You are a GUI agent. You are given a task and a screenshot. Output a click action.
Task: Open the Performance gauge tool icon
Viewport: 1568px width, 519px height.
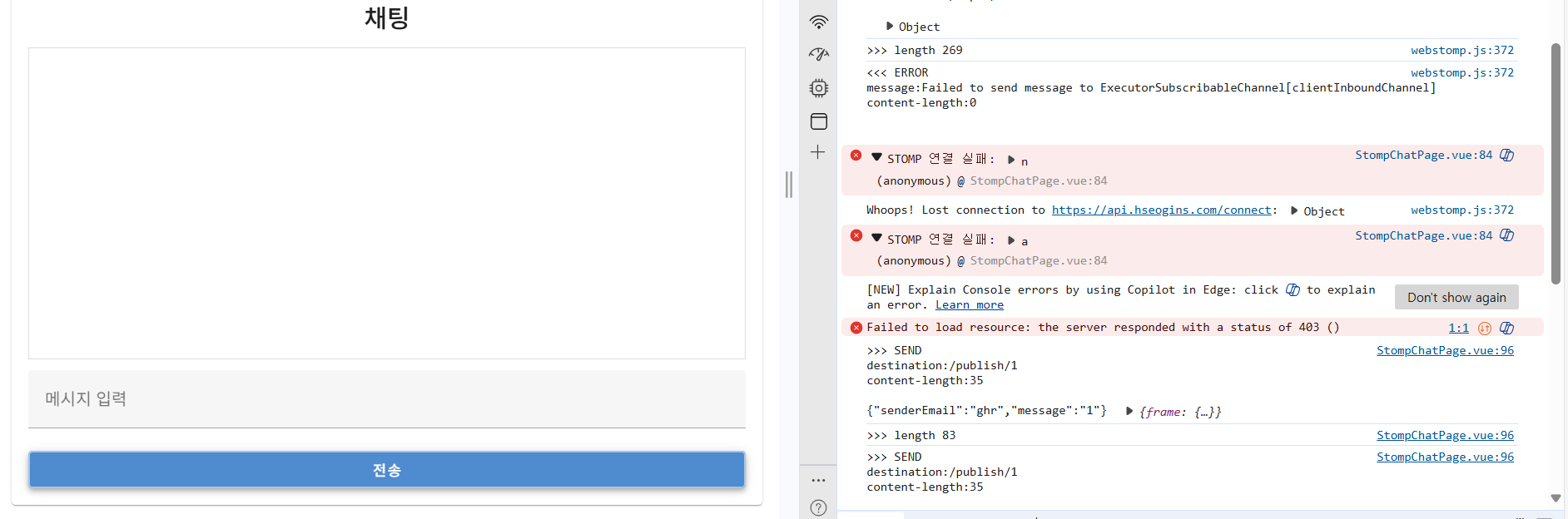tap(819, 55)
